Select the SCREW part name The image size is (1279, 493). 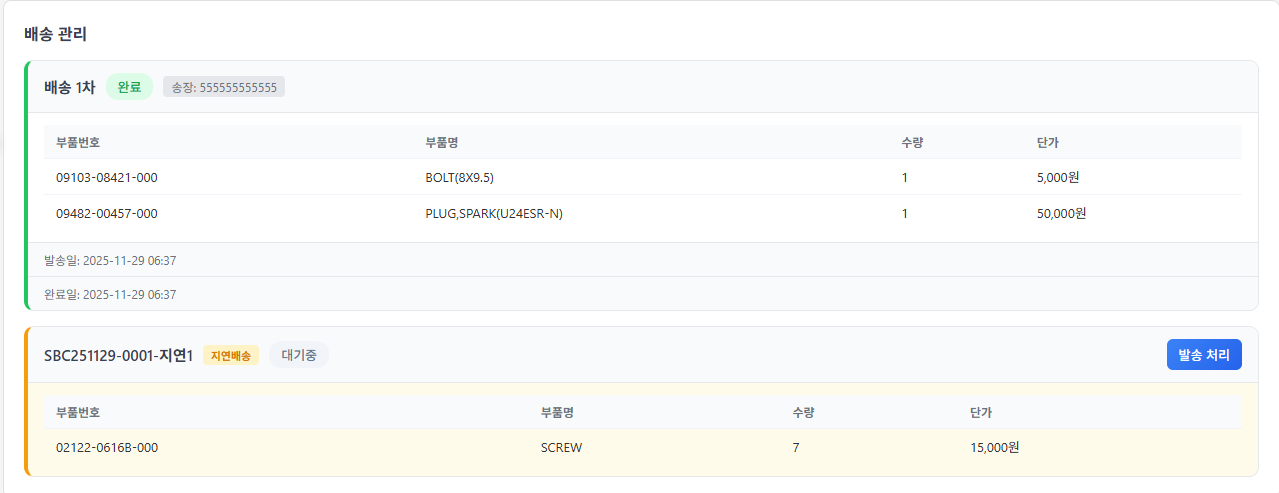click(x=561, y=448)
